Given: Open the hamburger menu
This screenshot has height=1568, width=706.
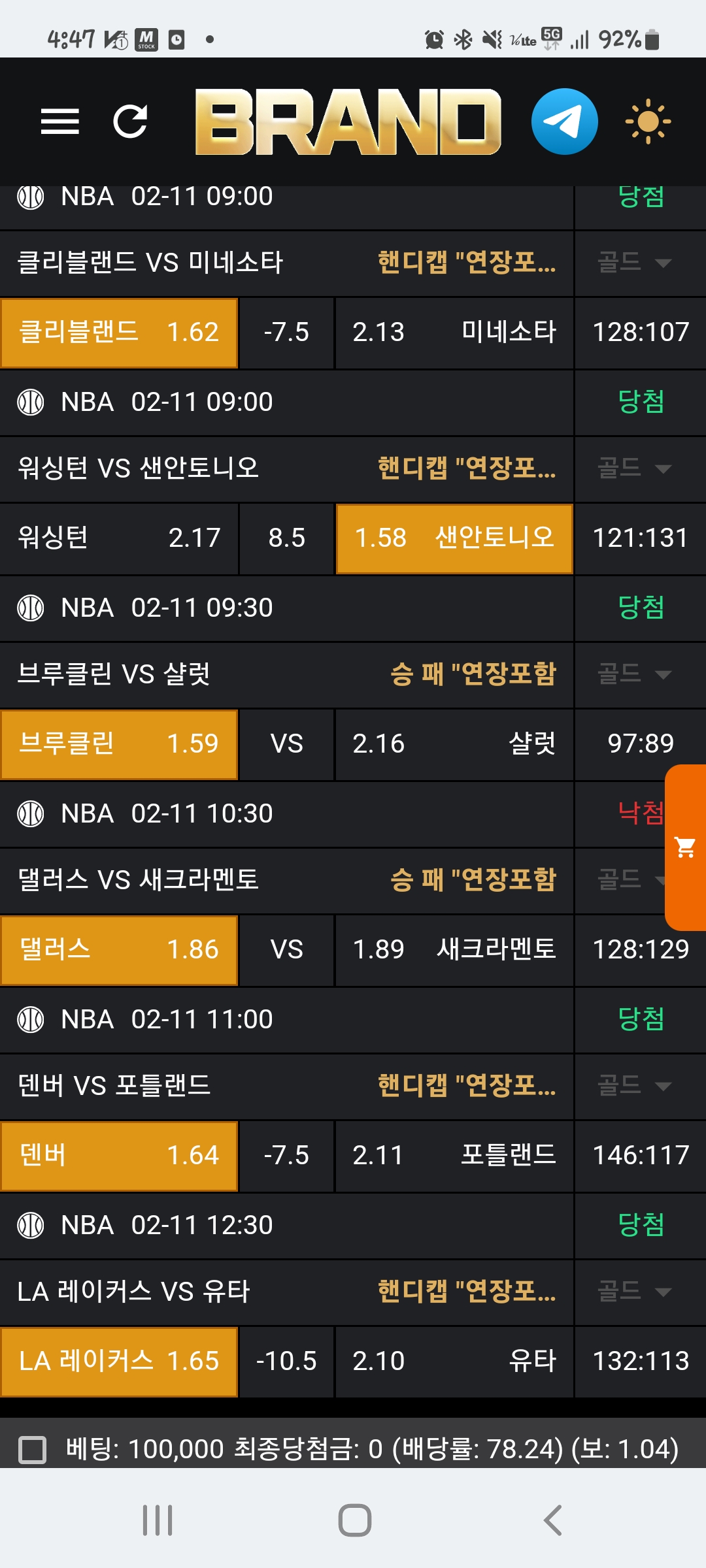Looking at the screenshot, I should pyautogui.click(x=59, y=122).
